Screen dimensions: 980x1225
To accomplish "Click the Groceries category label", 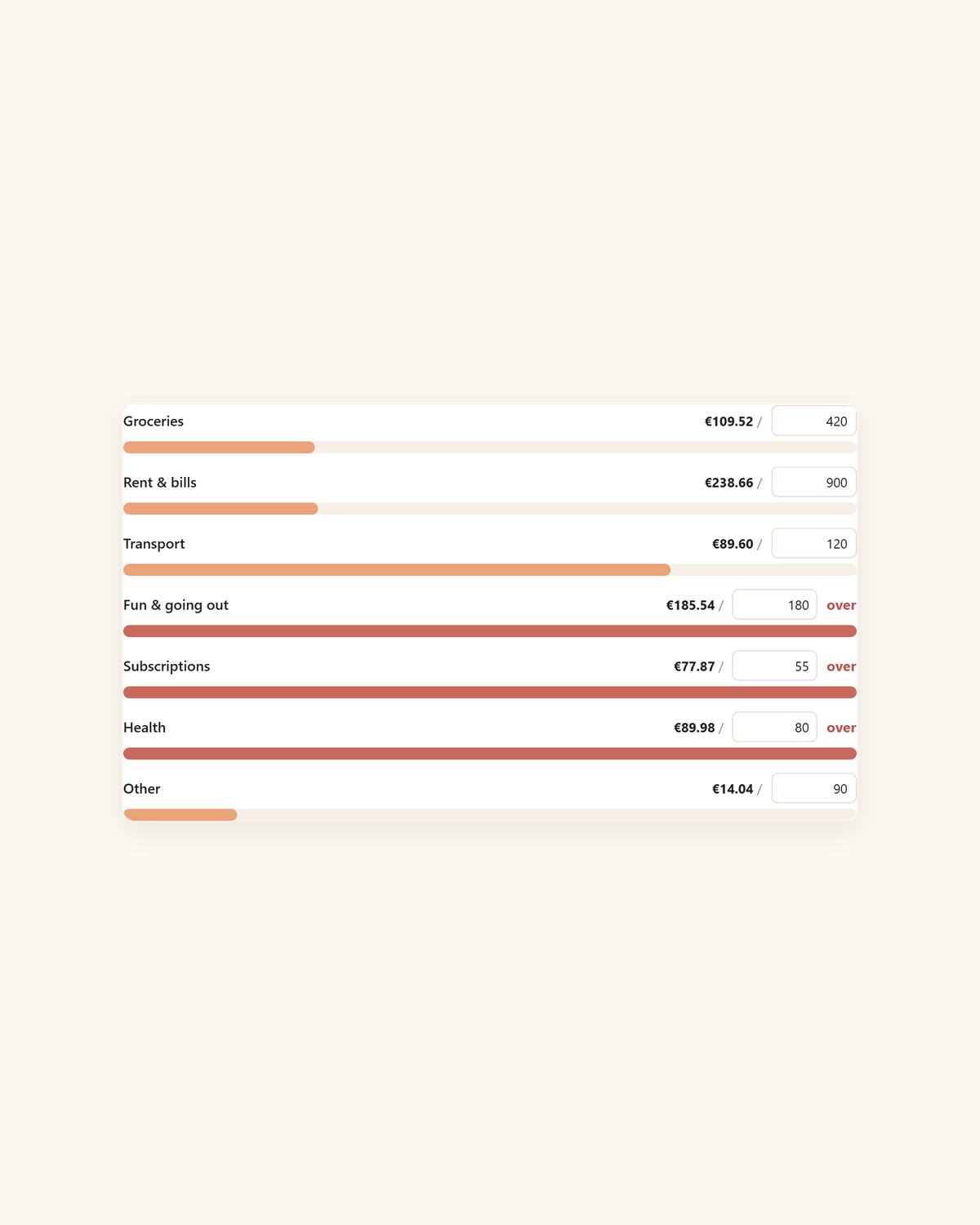I will click(x=154, y=421).
